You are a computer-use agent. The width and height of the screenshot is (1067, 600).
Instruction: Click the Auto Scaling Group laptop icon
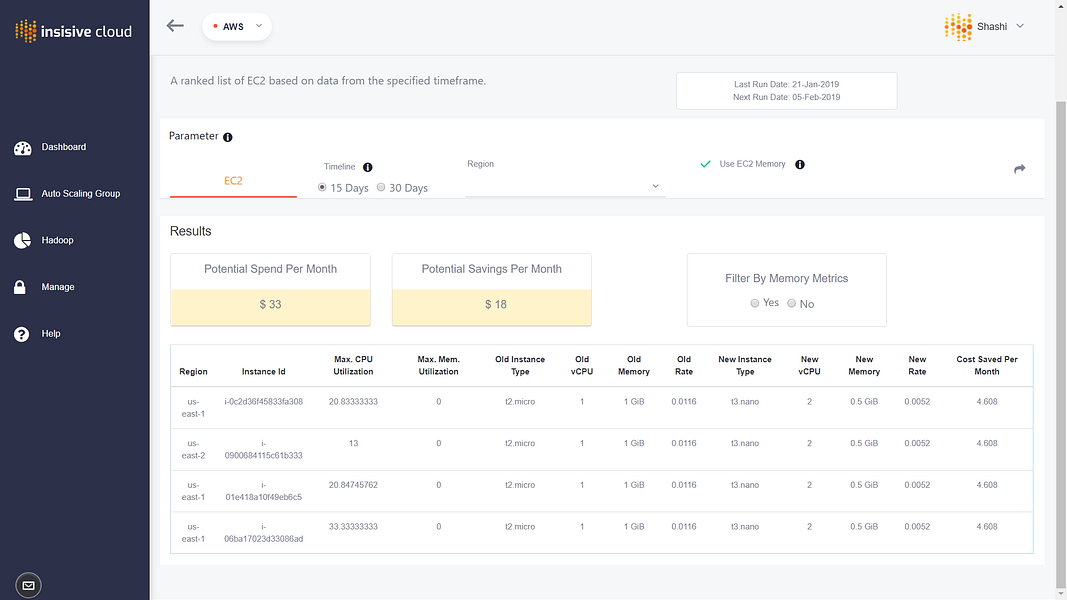click(x=23, y=195)
